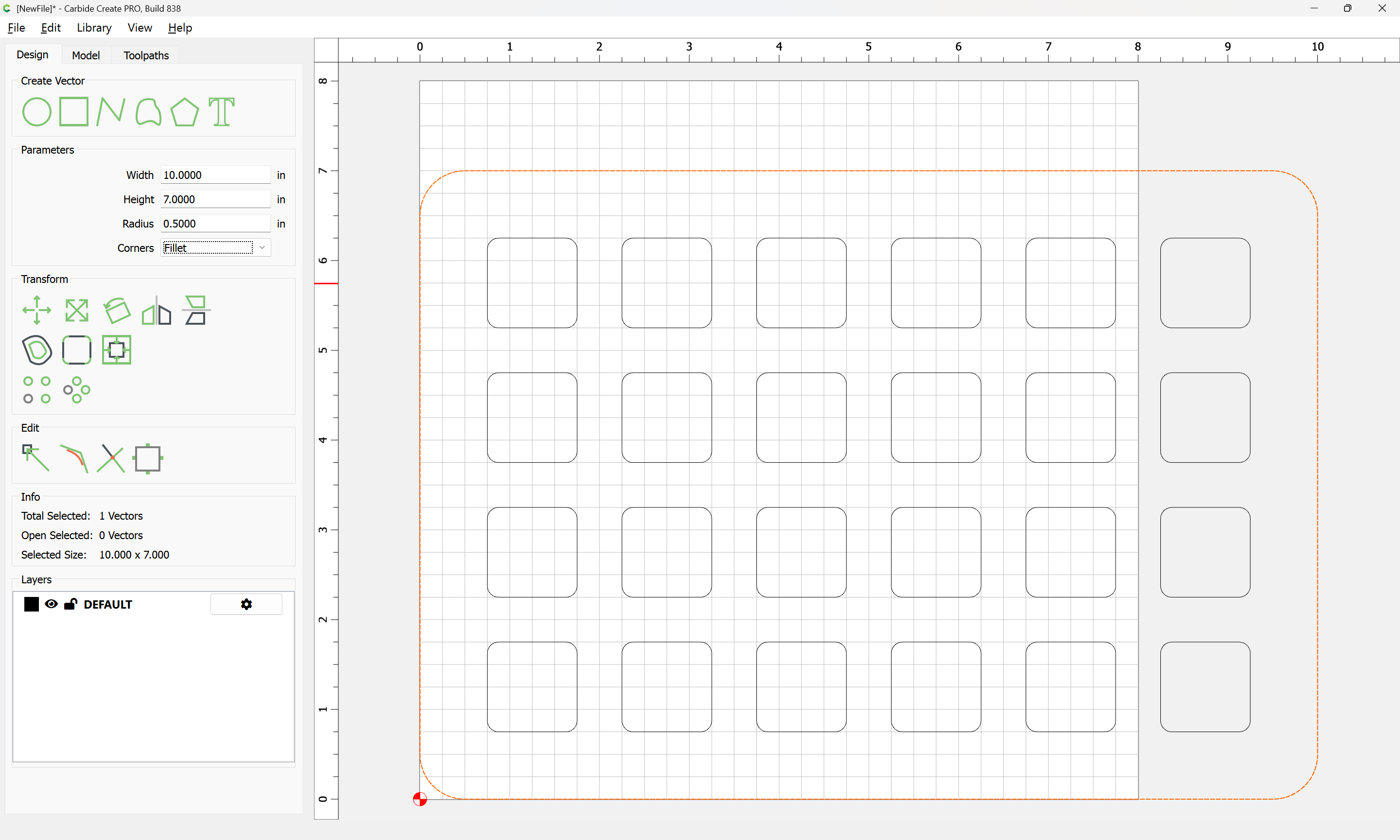Toggle lock on DEFAULT layer
1400x840 pixels.
click(71, 604)
